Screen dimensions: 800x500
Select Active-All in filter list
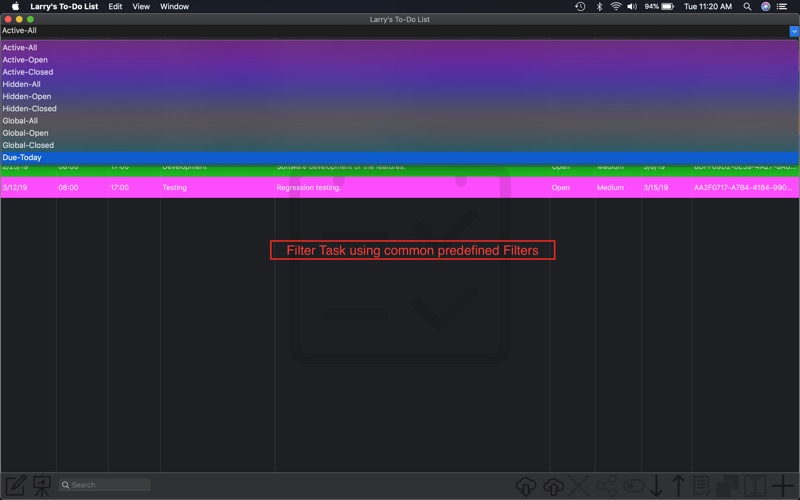pos(399,47)
